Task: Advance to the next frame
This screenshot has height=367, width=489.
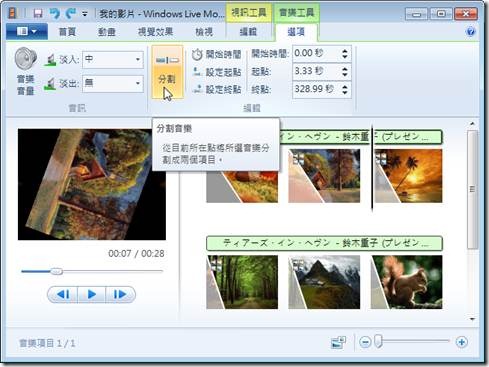Action: [120, 295]
